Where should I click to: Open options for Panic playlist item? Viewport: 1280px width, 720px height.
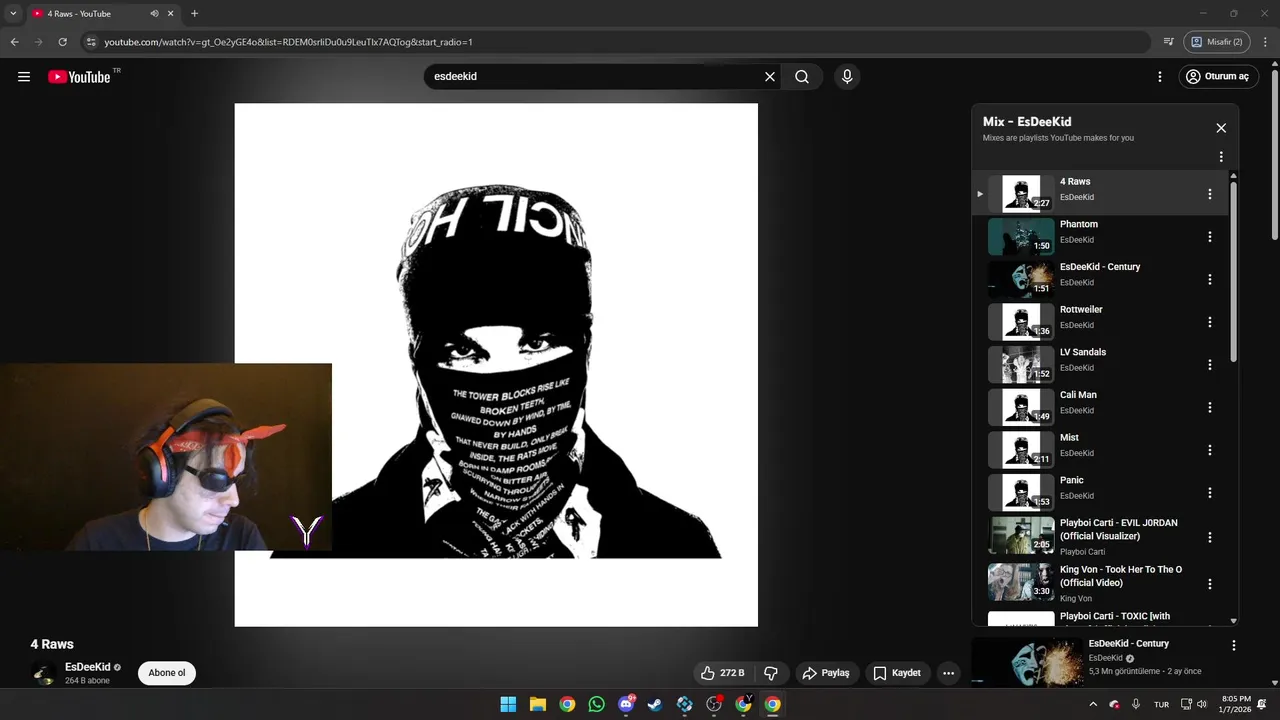click(1210, 493)
